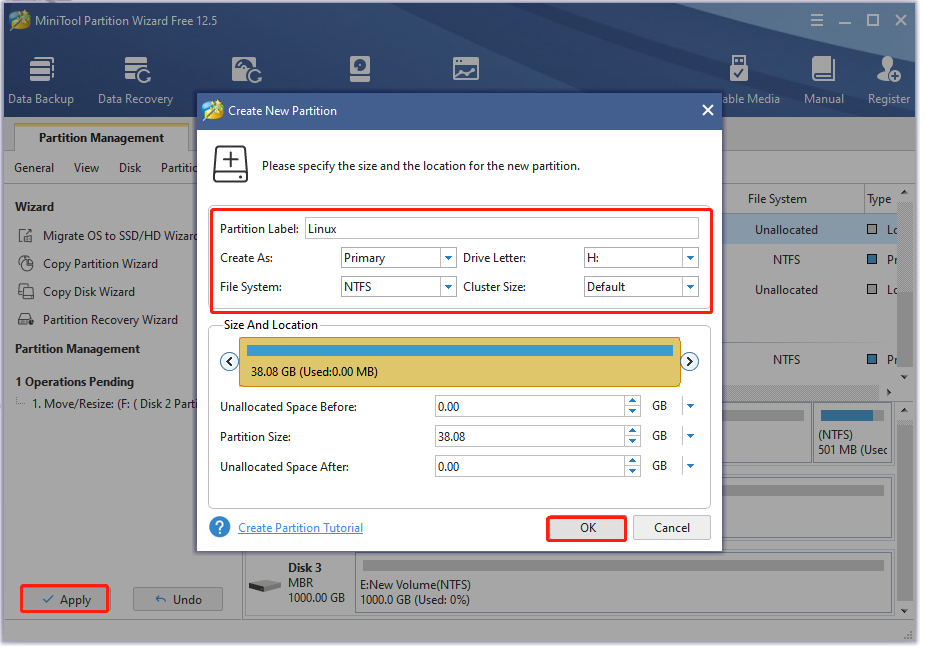Click the File System column header
925x648 pixels.
(778, 200)
